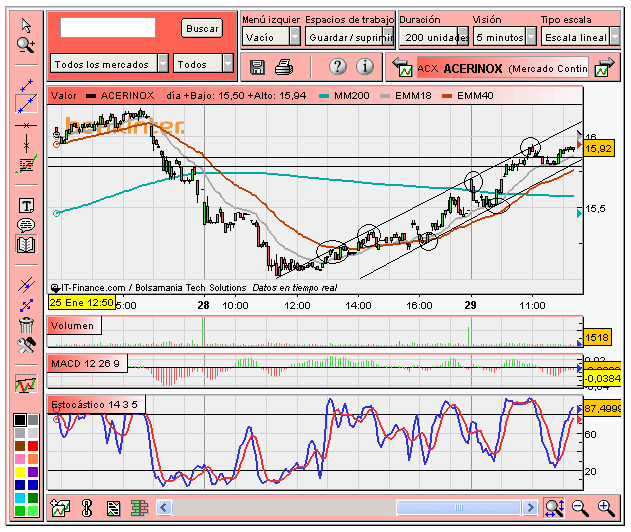The width and height of the screenshot is (631, 532).
Task: Select the magnifier zoom tool
Action: coord(26,45)
